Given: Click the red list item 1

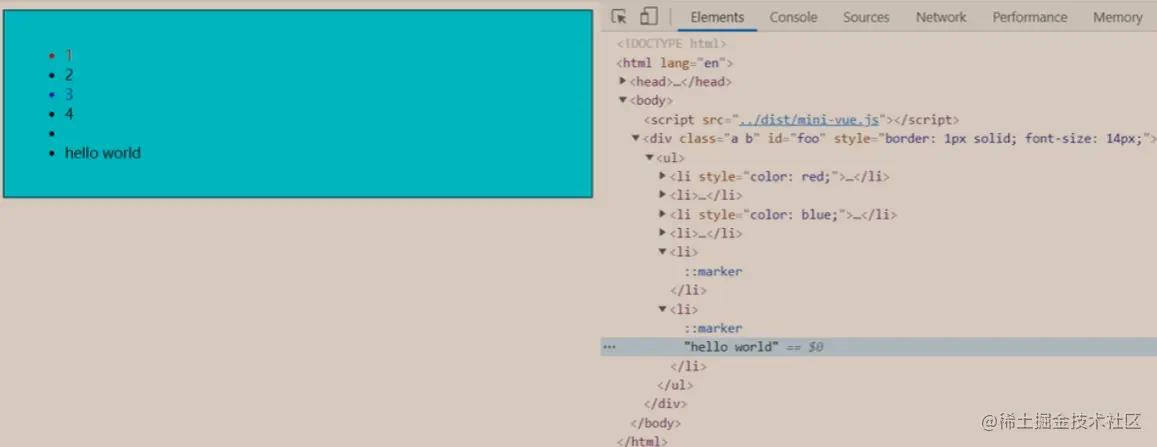Looking at the screenshot, I should click(69, 55).
